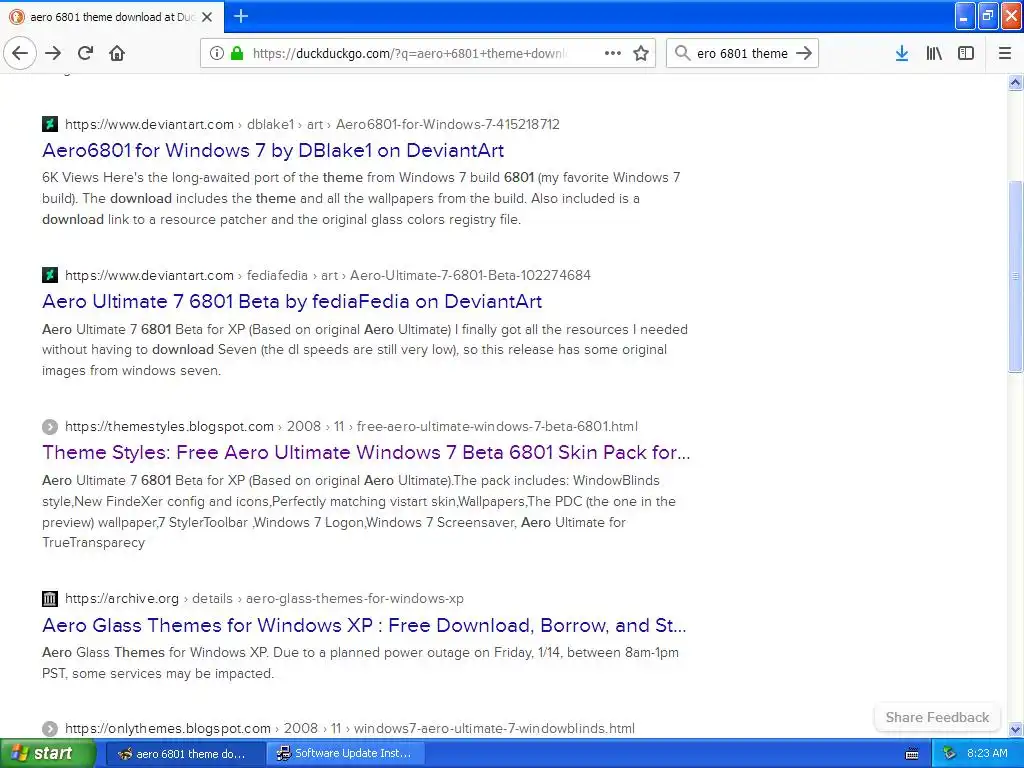Screen dimensions: 1024x768
Task: Click the on-screen keyboard tray icon
Action: pos(912,754)
